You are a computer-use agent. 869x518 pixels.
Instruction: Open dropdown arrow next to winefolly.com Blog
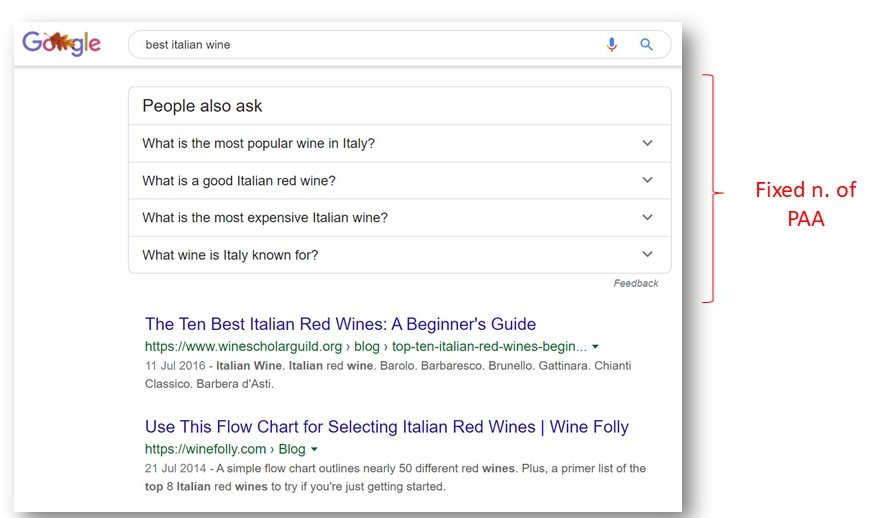pyautogui.click(x=314, y=450)
